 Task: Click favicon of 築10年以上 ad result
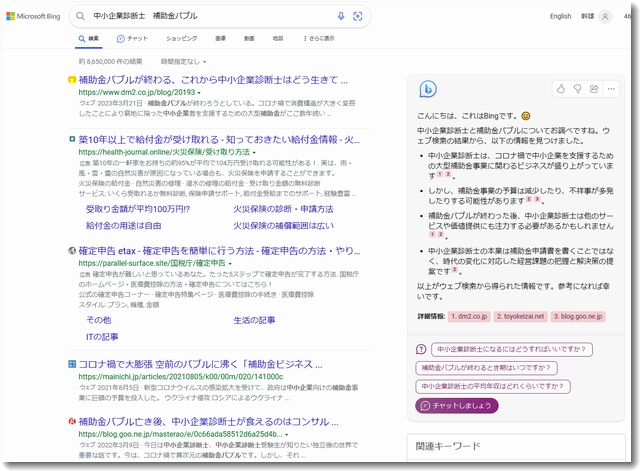tap(72, 140)
